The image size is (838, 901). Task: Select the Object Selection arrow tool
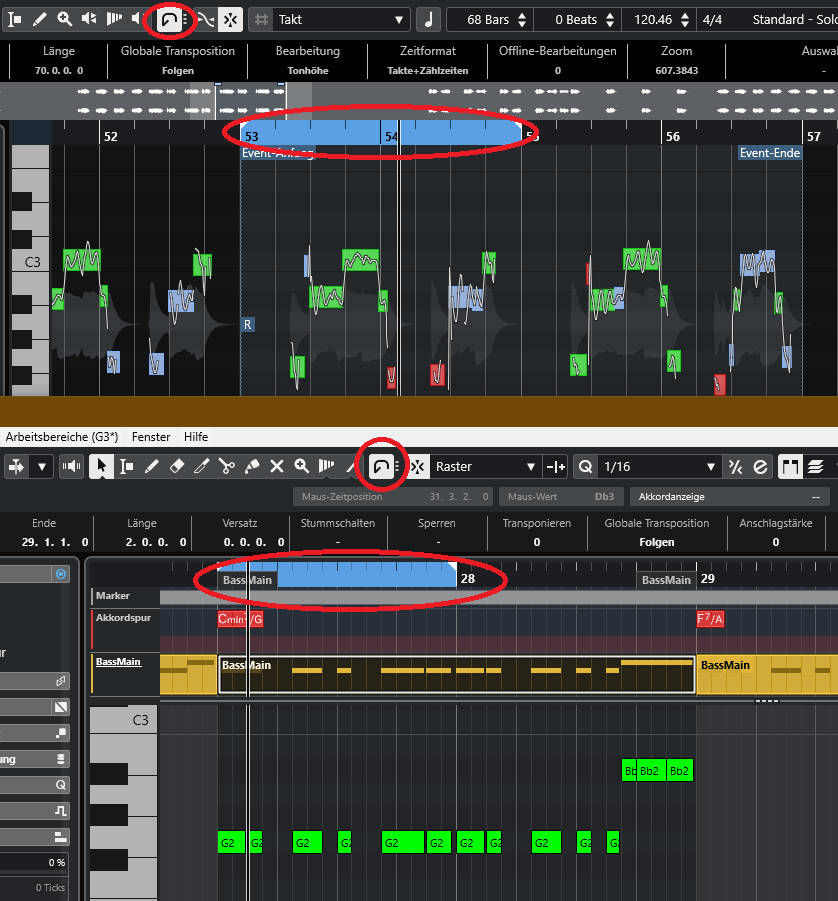(x=103, y=466)
